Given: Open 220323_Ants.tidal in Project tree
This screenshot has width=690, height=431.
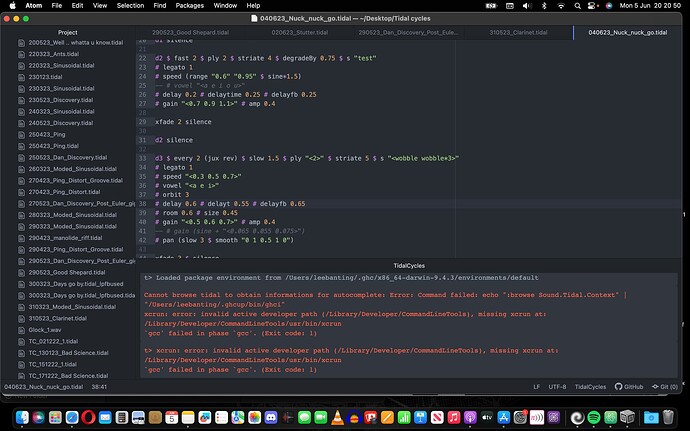Looking at the screenshot, I should pos(54,54).
